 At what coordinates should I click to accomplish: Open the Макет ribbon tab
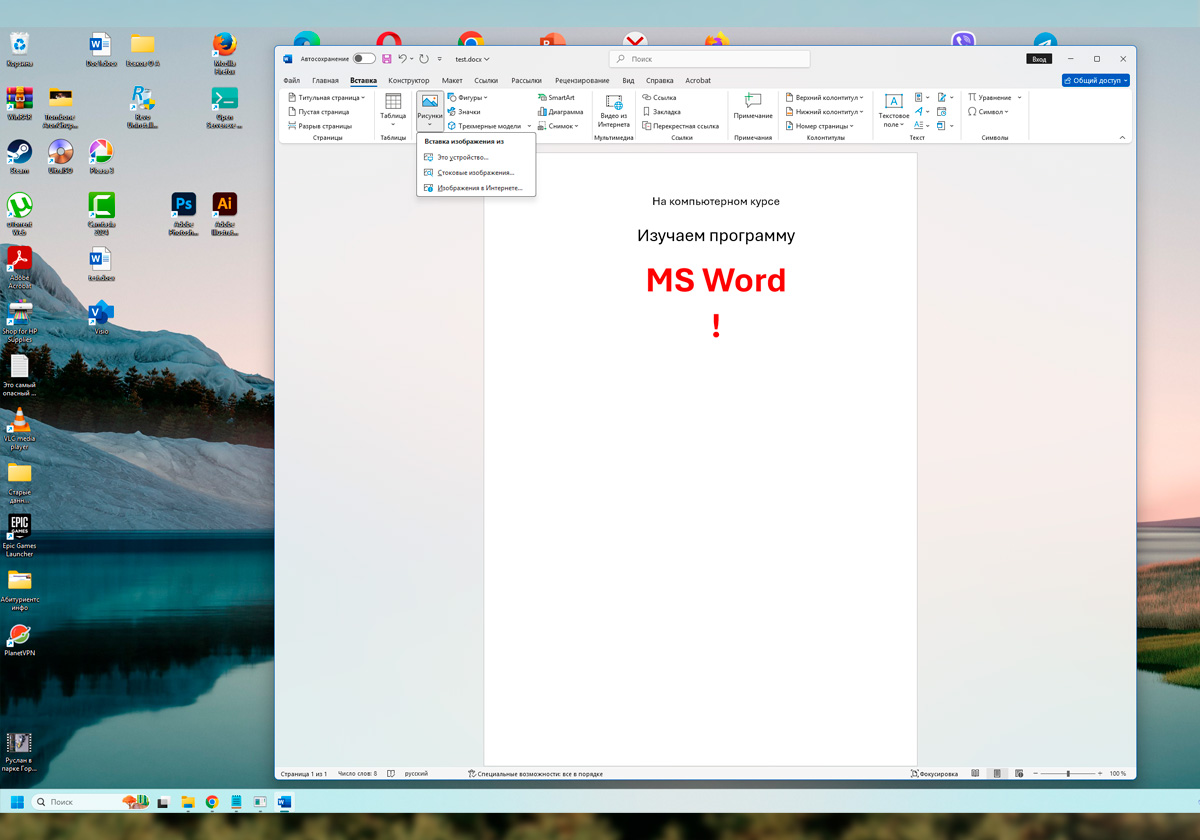[x=452, y=81]
